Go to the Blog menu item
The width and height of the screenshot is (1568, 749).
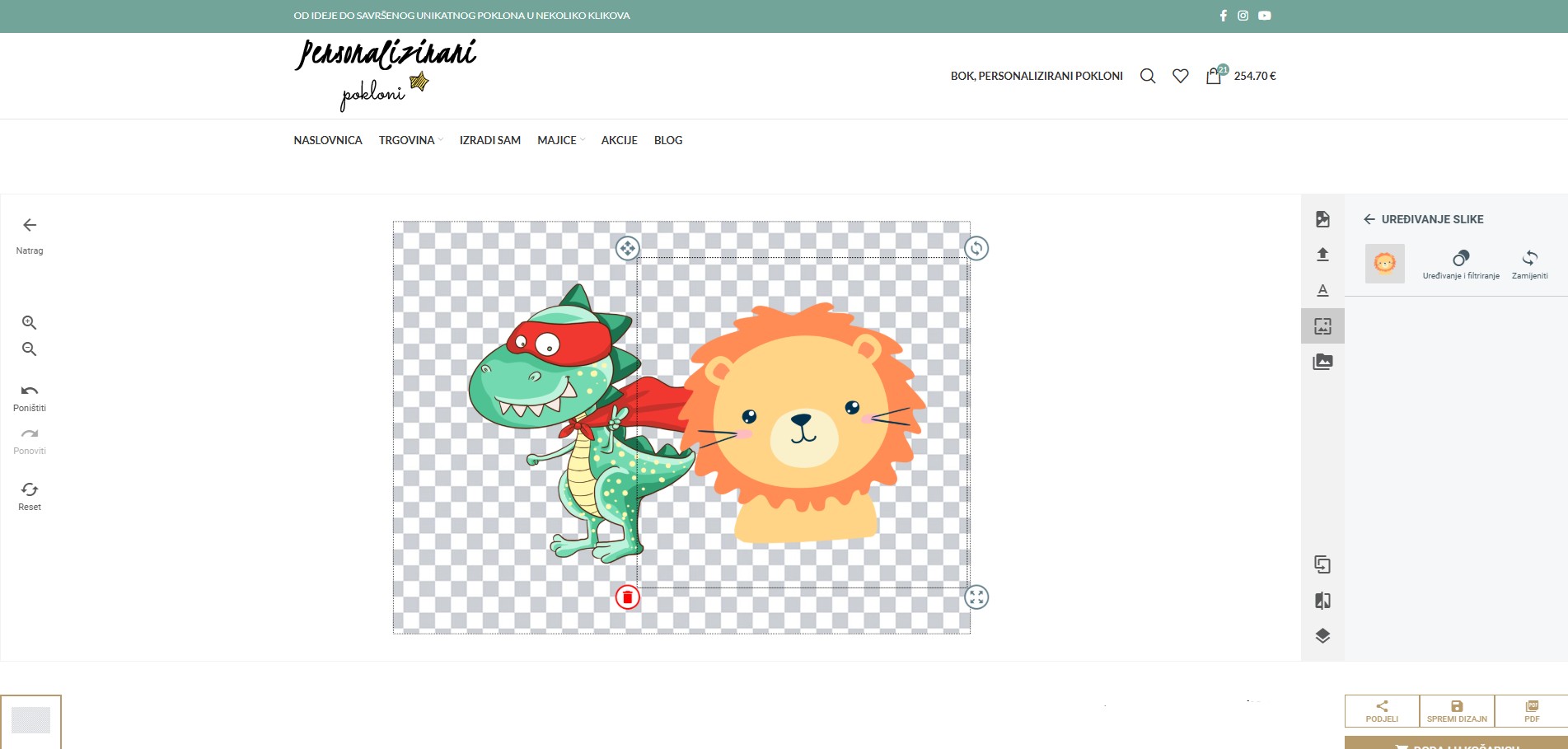tap(668, 140)
